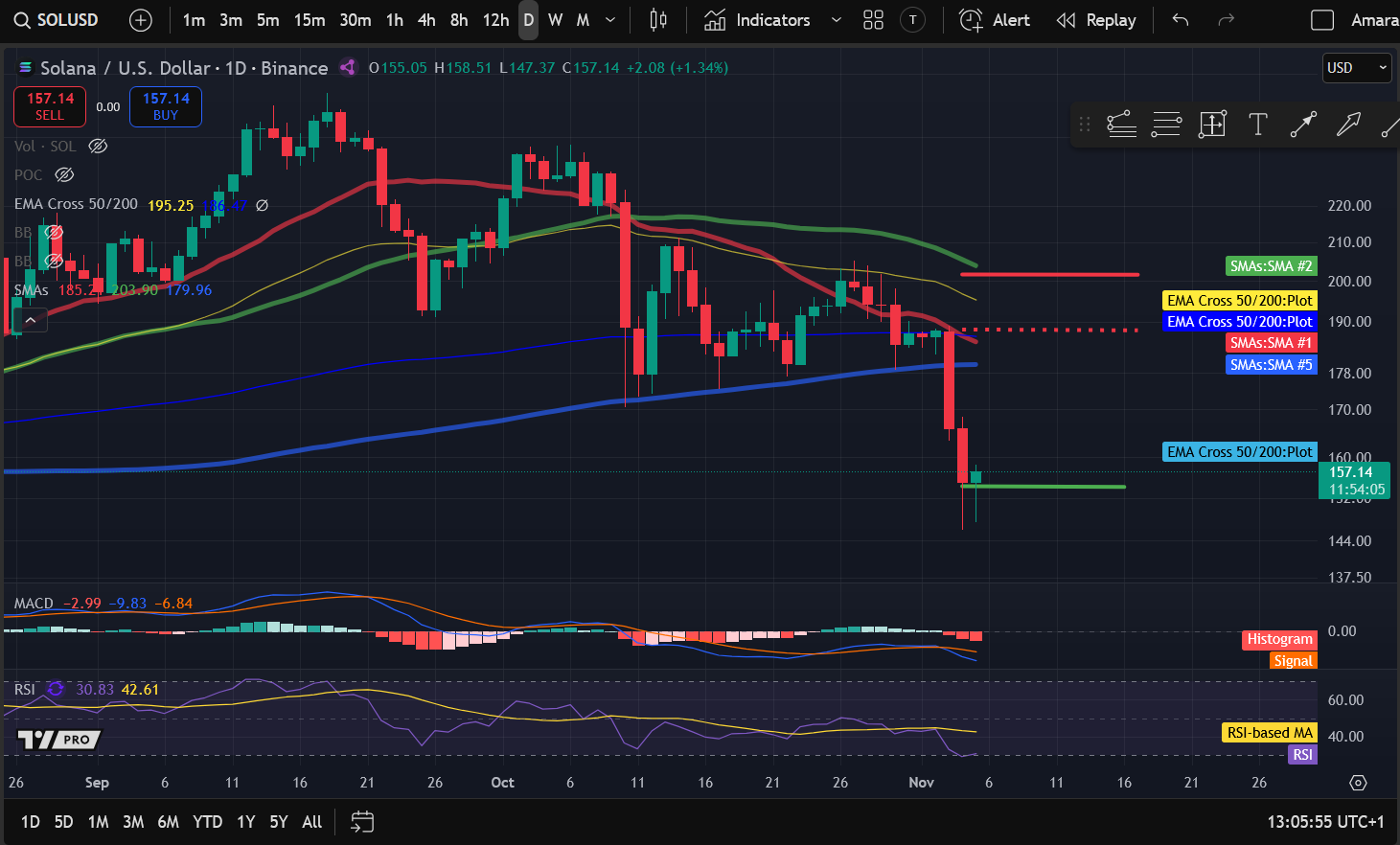Screen dimensions: 1400x845
Task: Expand the Indicators dropdown chevron
Action: click(836, 19)
